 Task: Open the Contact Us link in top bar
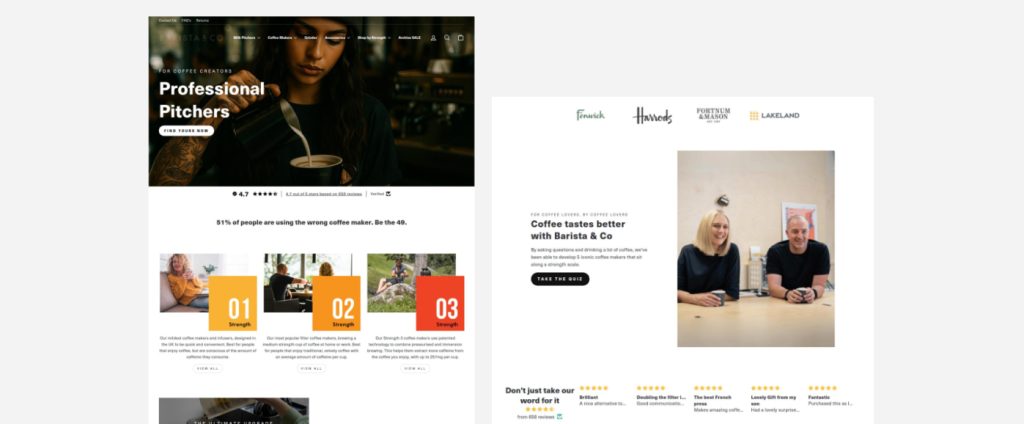[167, 20]
